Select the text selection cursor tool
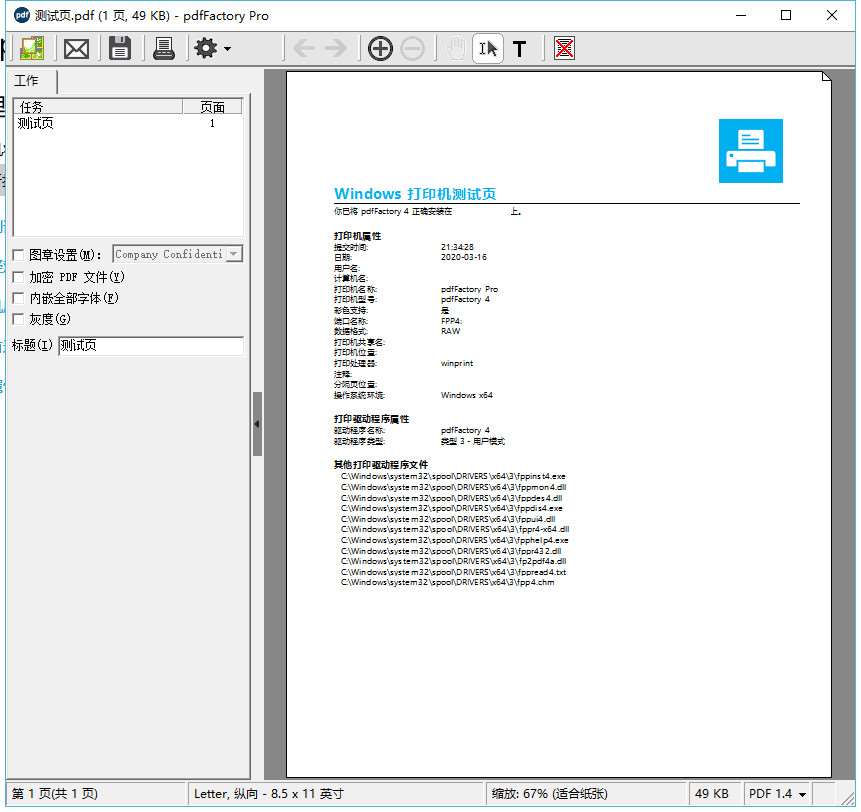 coord(487,48)
